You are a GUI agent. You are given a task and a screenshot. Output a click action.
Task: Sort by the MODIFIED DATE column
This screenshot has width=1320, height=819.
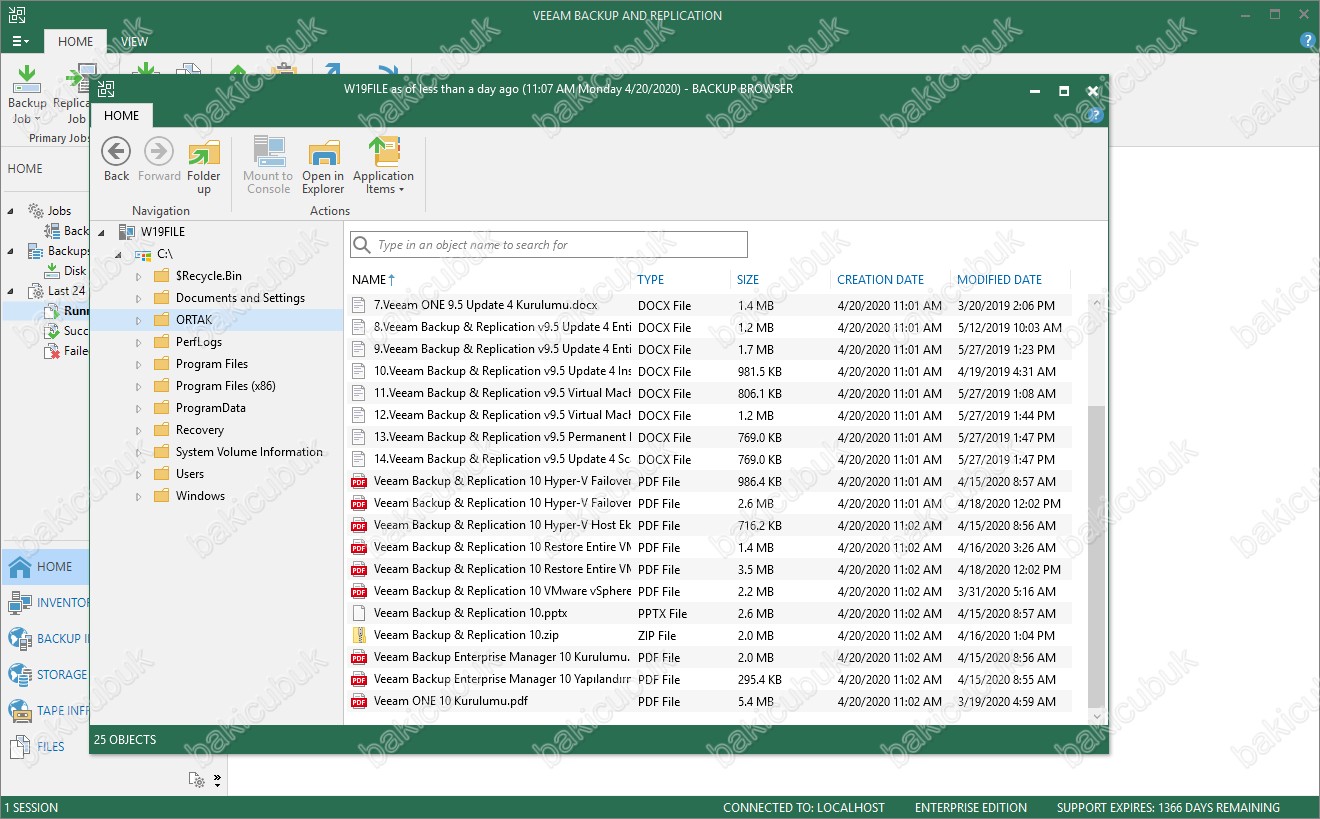(x=1000, y=280)
